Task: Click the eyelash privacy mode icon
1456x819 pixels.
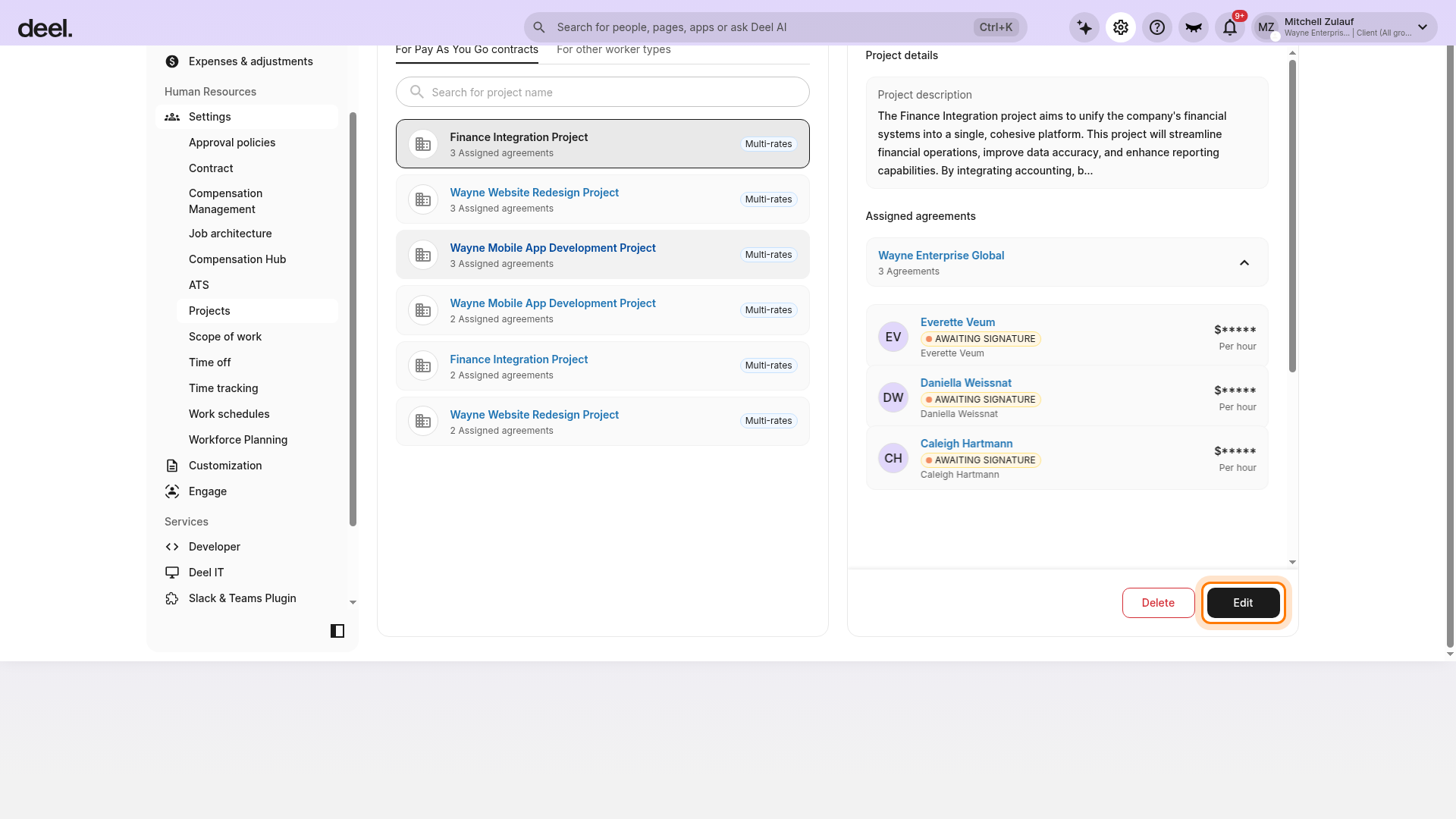Action: 1194,27
